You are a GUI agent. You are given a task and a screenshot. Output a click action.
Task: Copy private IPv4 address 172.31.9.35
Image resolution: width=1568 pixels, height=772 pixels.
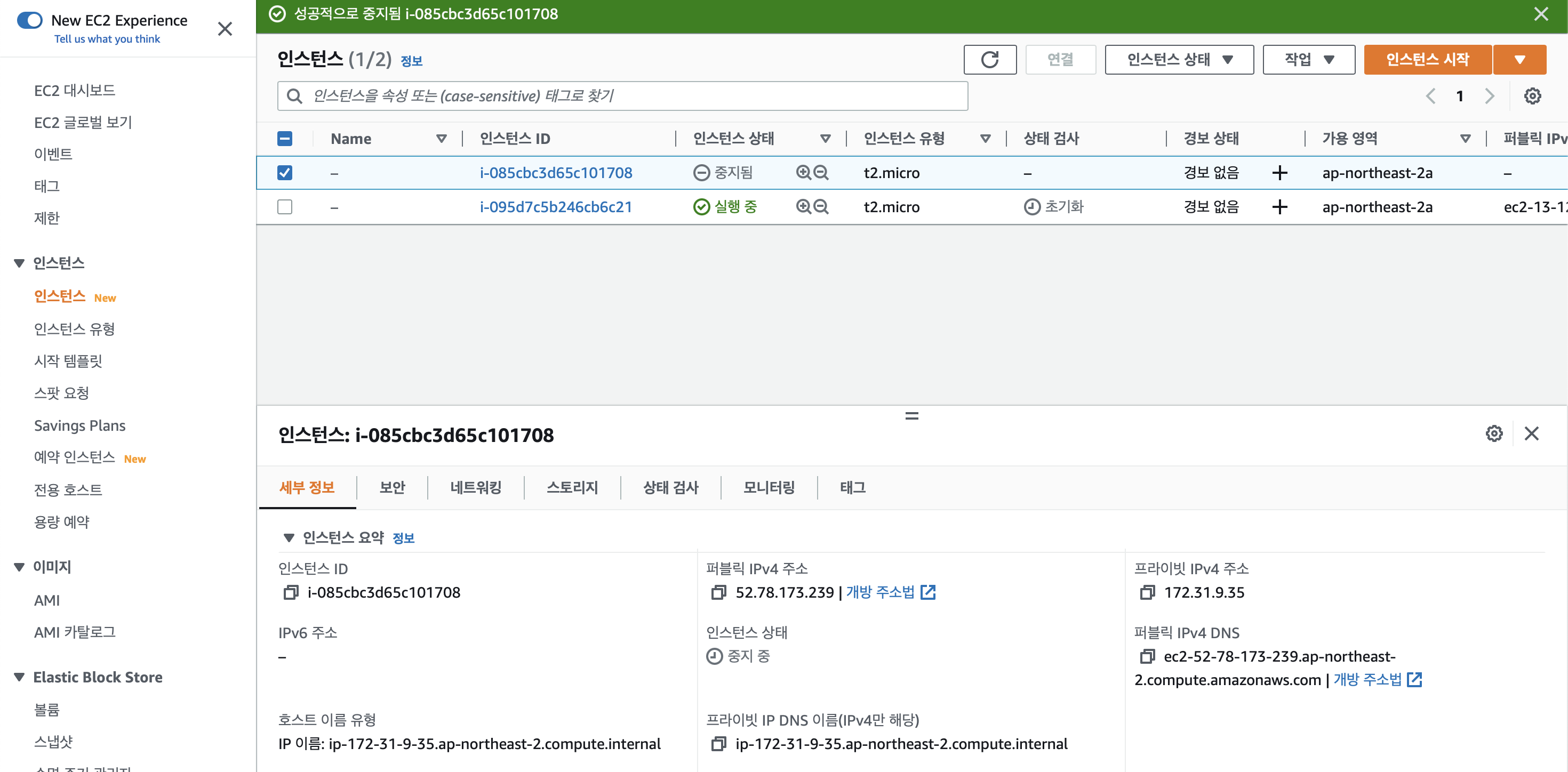click(x=1147, y=592)
